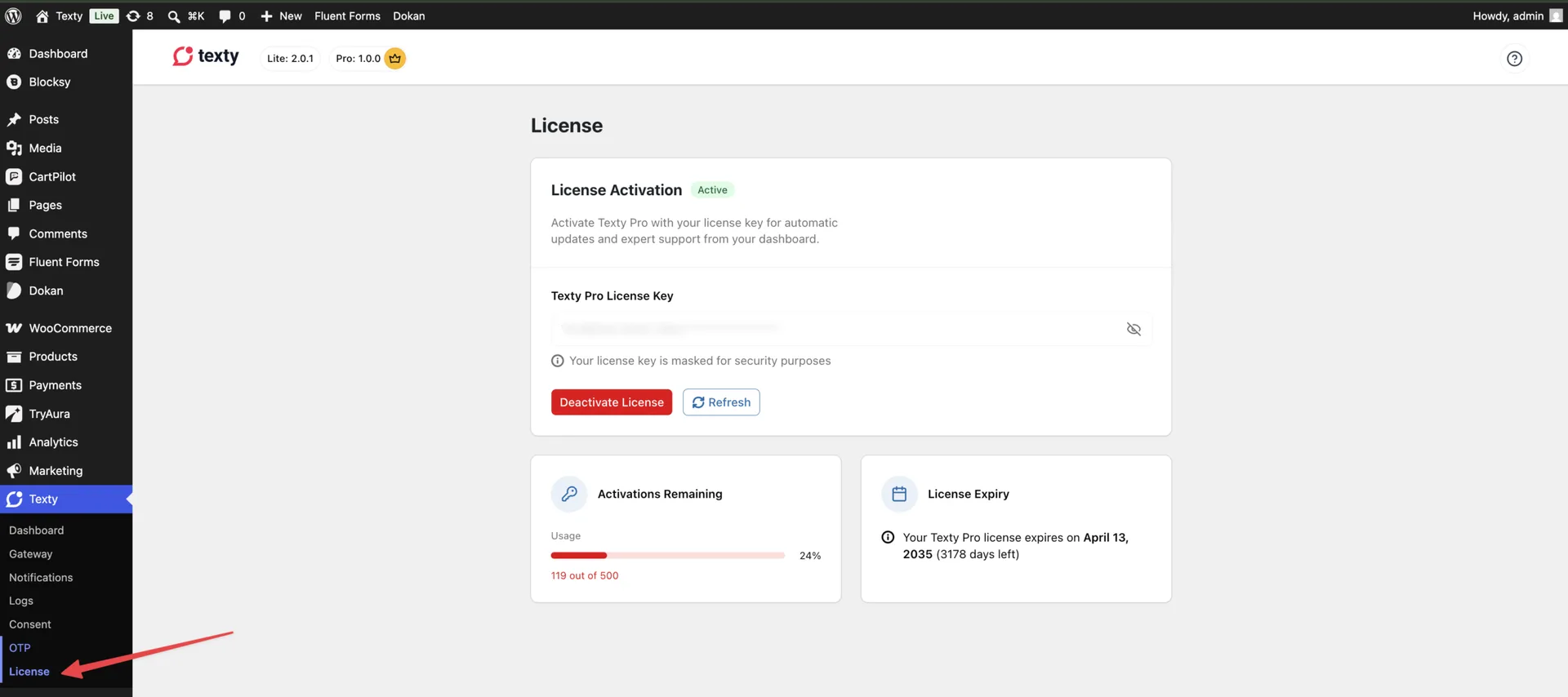Image resolution: width=1568 pixels, height=697 pixels.
Task: Open OTP submenu item
Action: tap(20, 648)
